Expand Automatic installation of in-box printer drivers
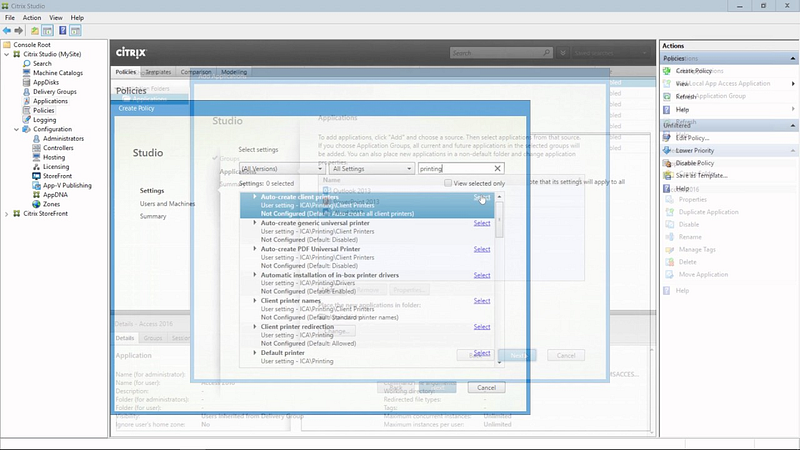 coord(255,274)
